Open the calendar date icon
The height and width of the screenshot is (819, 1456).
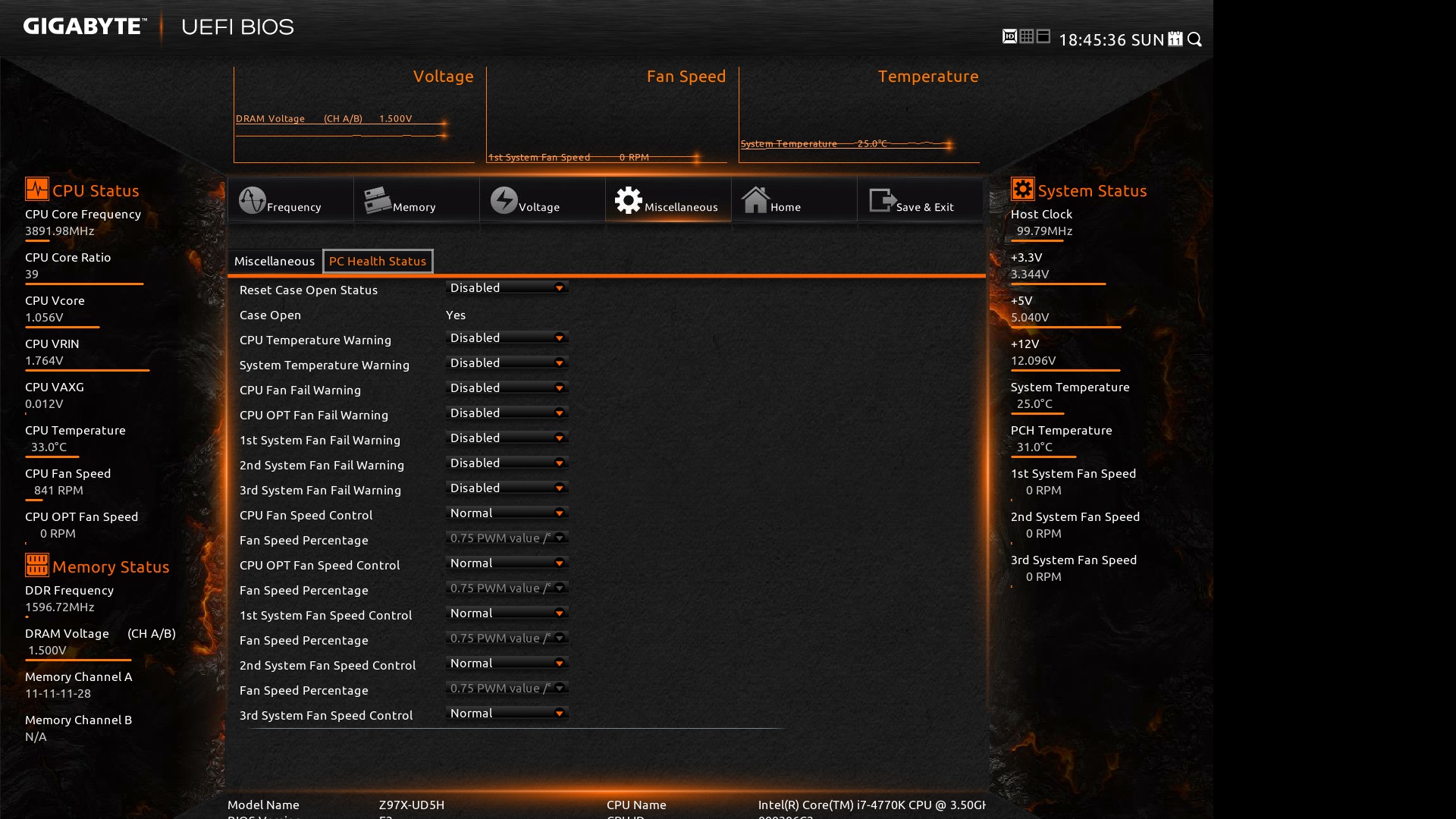1175,39
